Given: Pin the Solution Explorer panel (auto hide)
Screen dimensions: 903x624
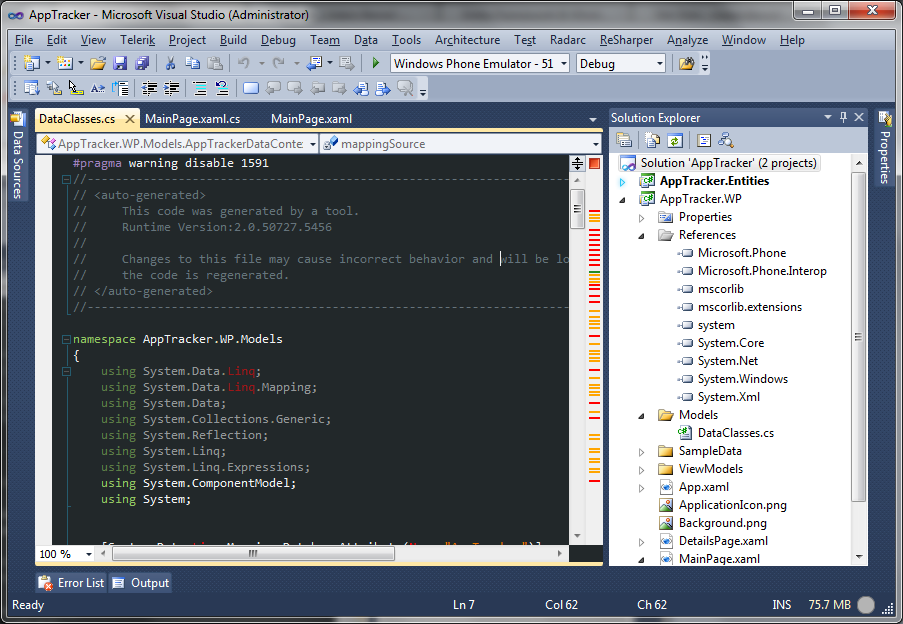Looking at the screenshot, I should pyautogui.click(x=843, y=117).
